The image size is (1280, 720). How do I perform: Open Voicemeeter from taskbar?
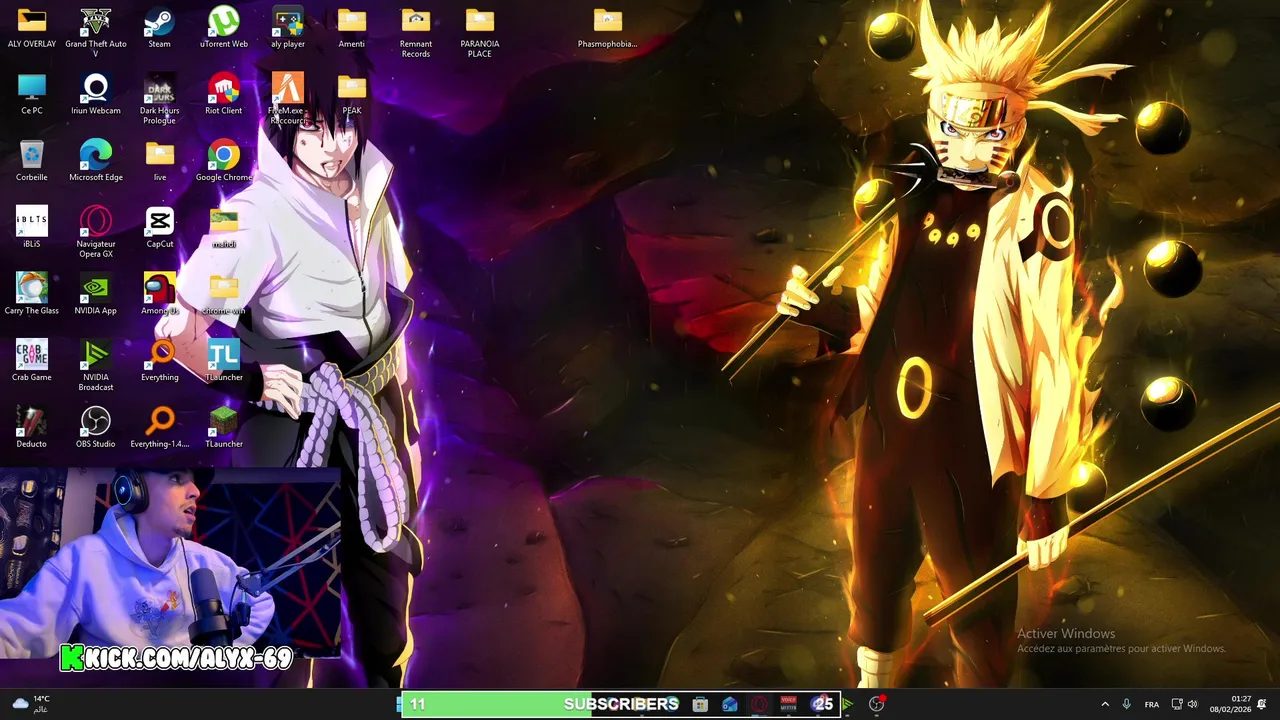(x=788, y=704)
